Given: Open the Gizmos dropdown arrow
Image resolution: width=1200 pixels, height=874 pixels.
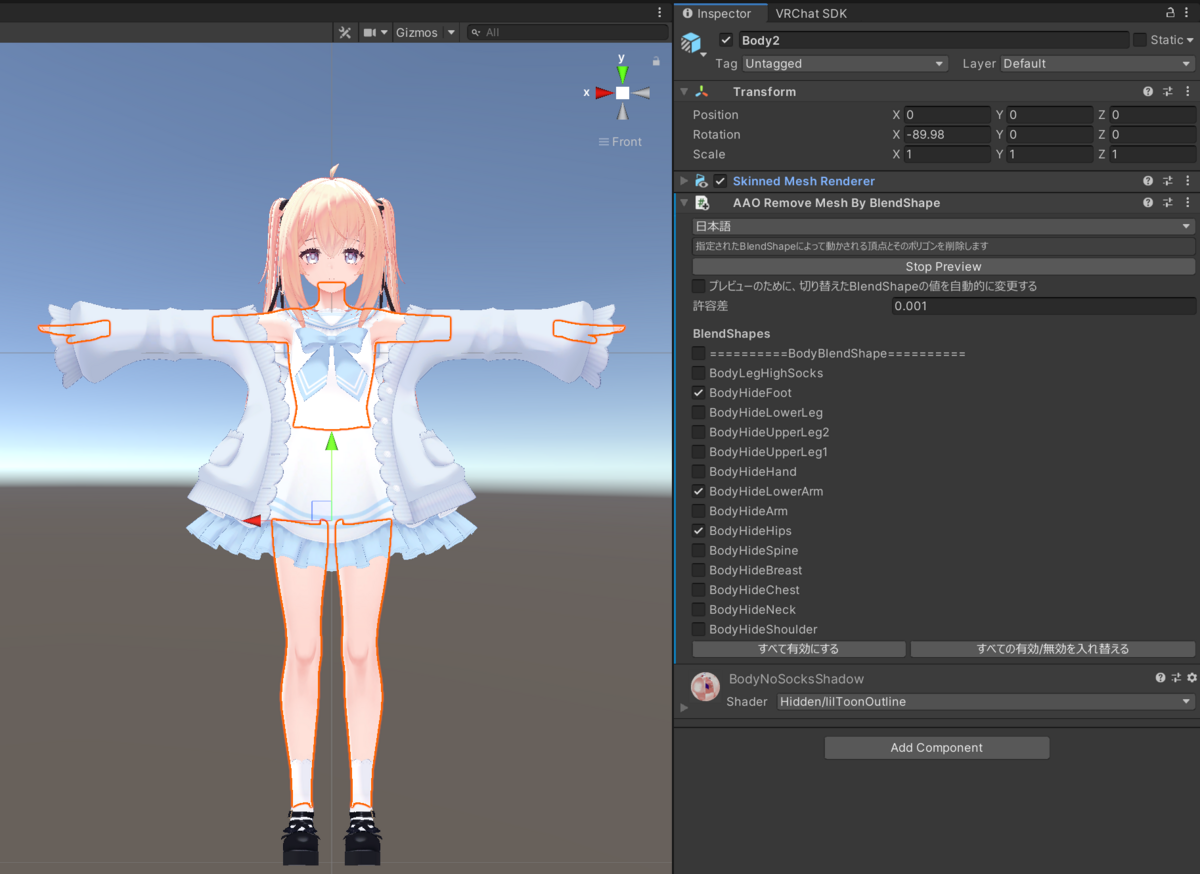Looking at the screenshot, I should [451, 33].
